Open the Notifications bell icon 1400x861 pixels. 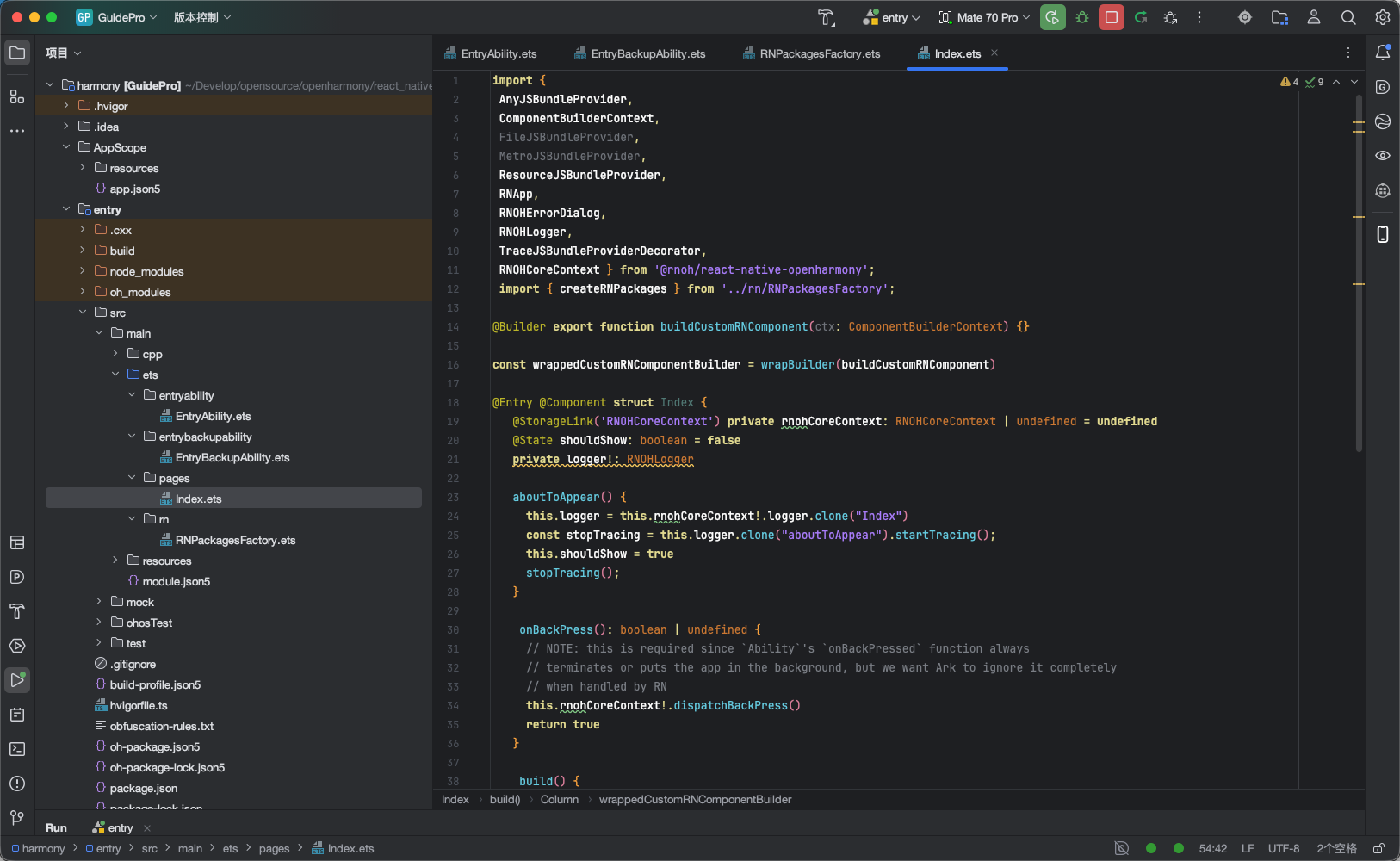pyautogui.click(x=1383, y=53)
